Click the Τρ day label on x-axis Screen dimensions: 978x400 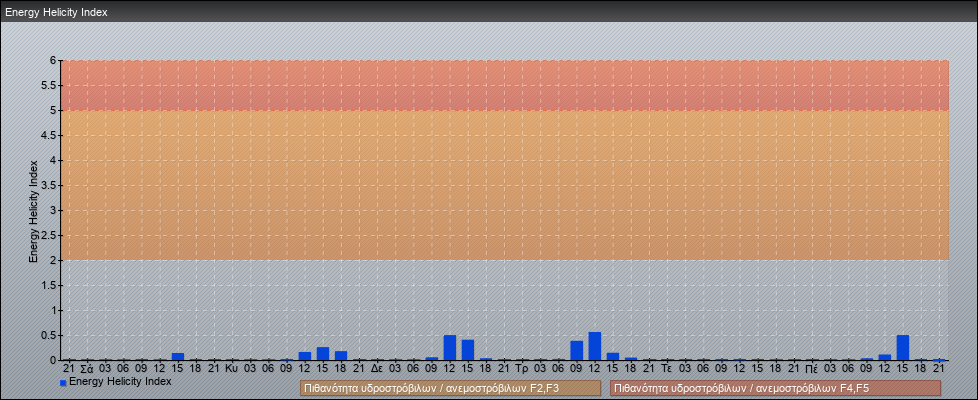tap(522, 369)
